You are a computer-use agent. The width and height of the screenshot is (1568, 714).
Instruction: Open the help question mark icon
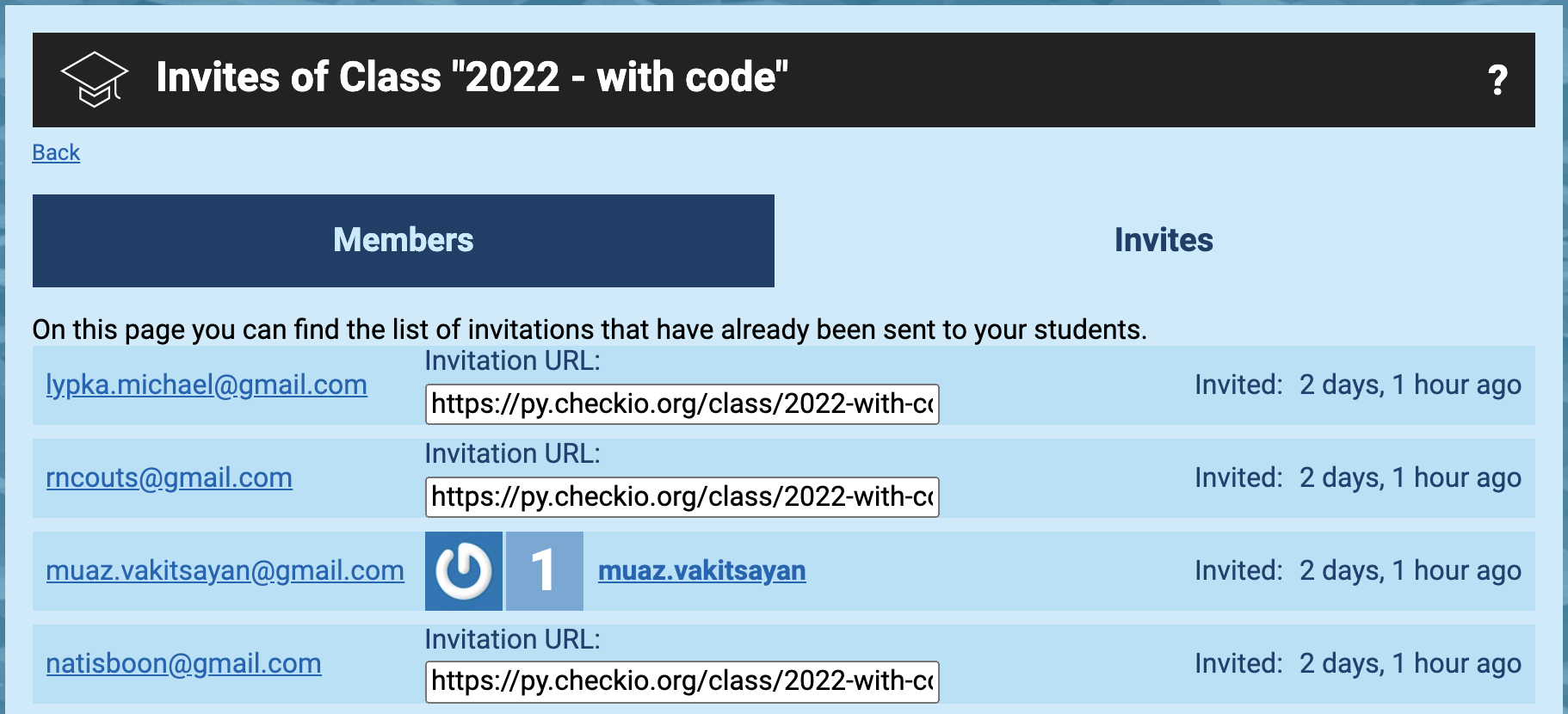(1497, 80)
